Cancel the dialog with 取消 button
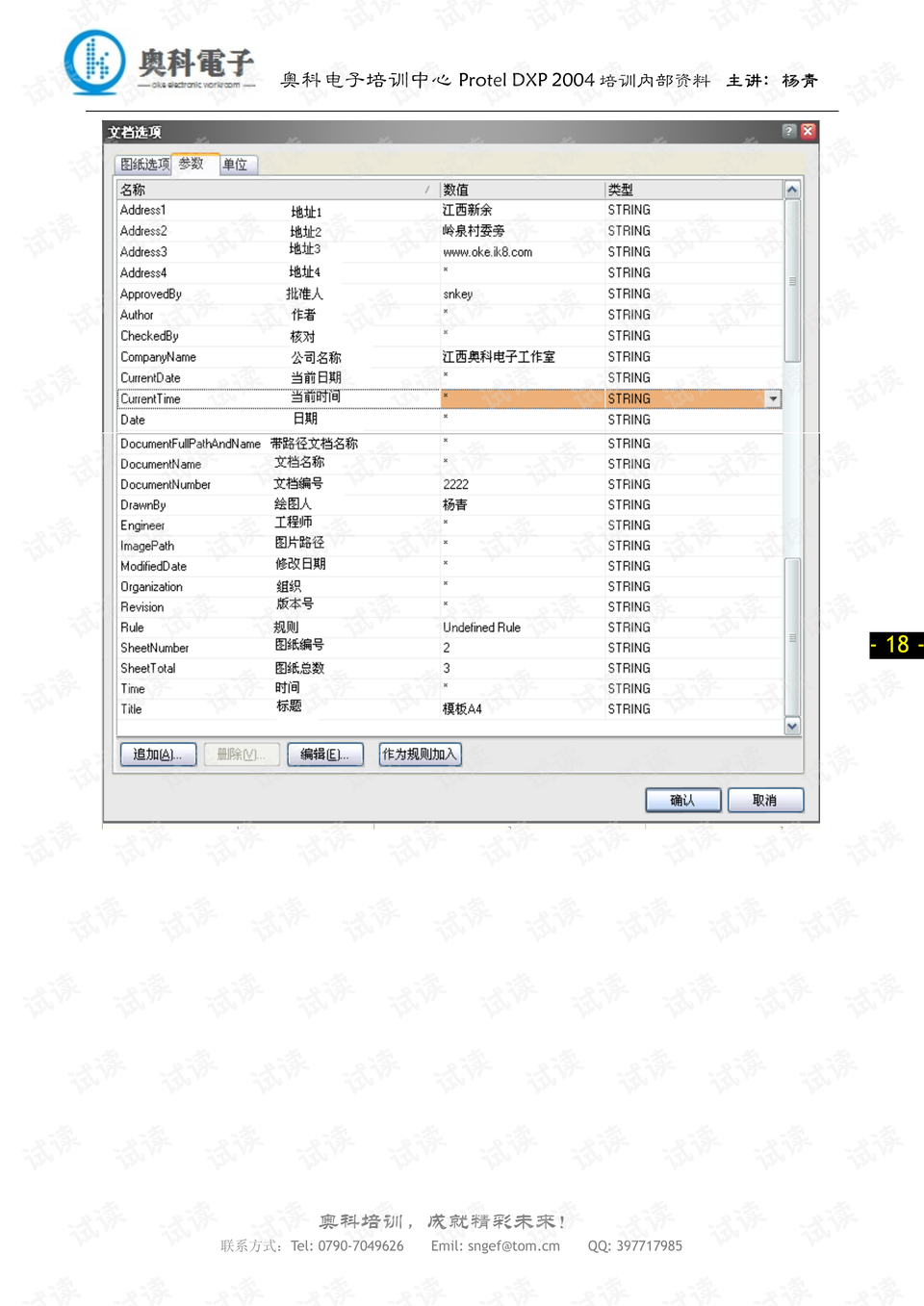 765,800
